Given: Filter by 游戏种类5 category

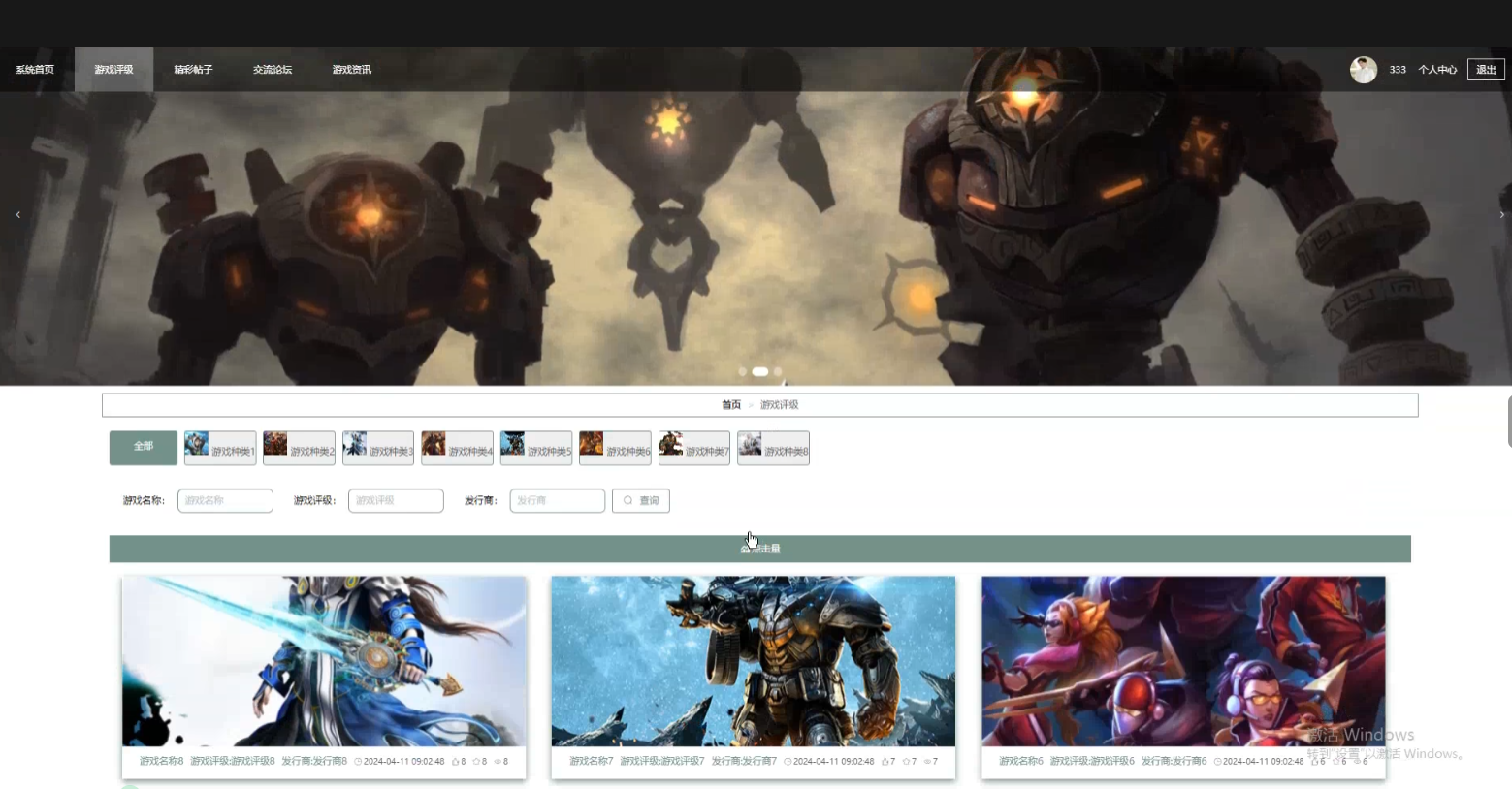Looking at the screenshot, I should point(536,448).
